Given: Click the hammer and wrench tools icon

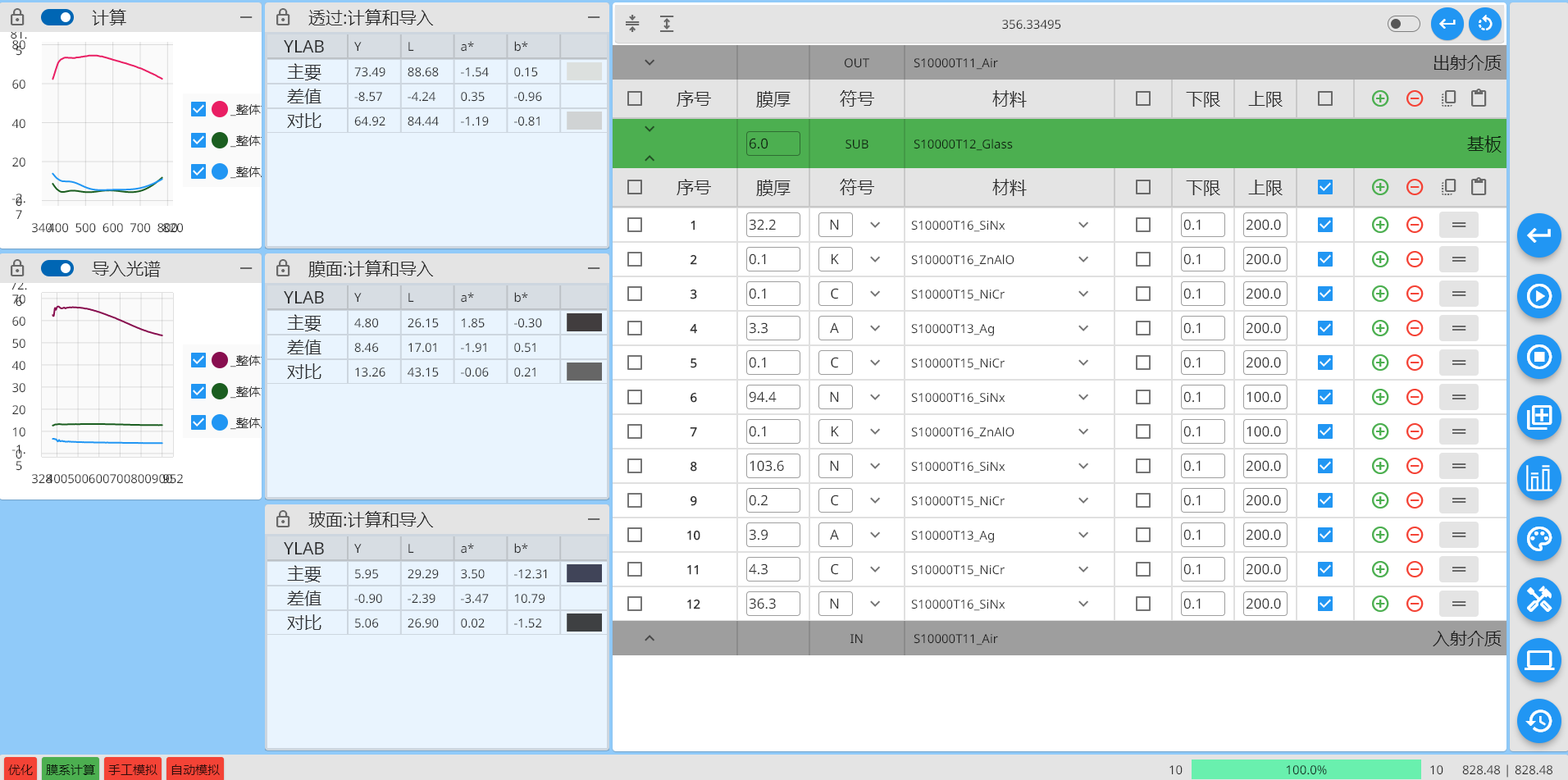Looking at the screenshot, I should 1538,600.
